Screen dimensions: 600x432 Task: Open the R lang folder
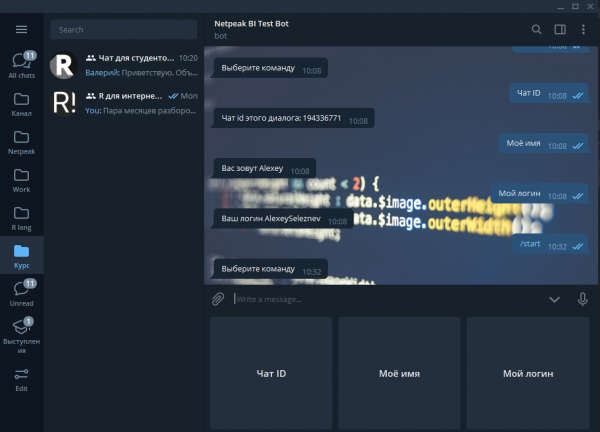(x=21, y=219)
